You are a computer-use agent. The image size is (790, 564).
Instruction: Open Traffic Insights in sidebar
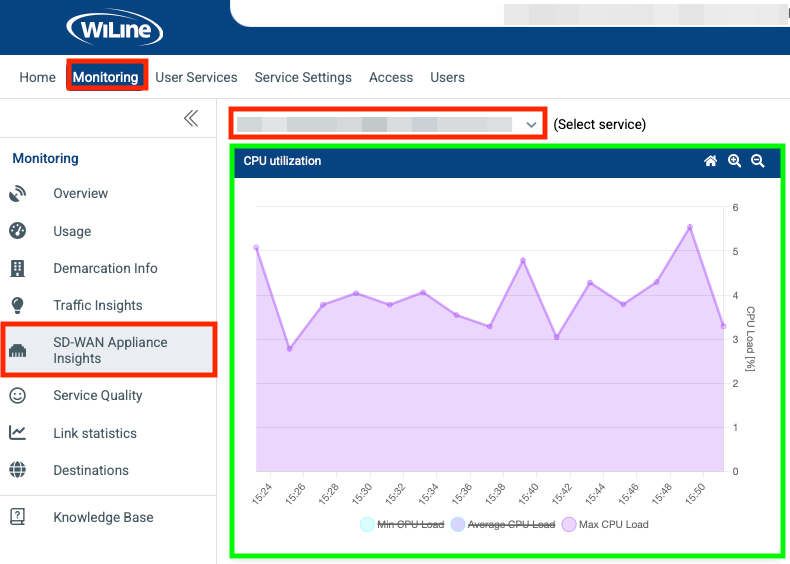click(x=98, y=305)
